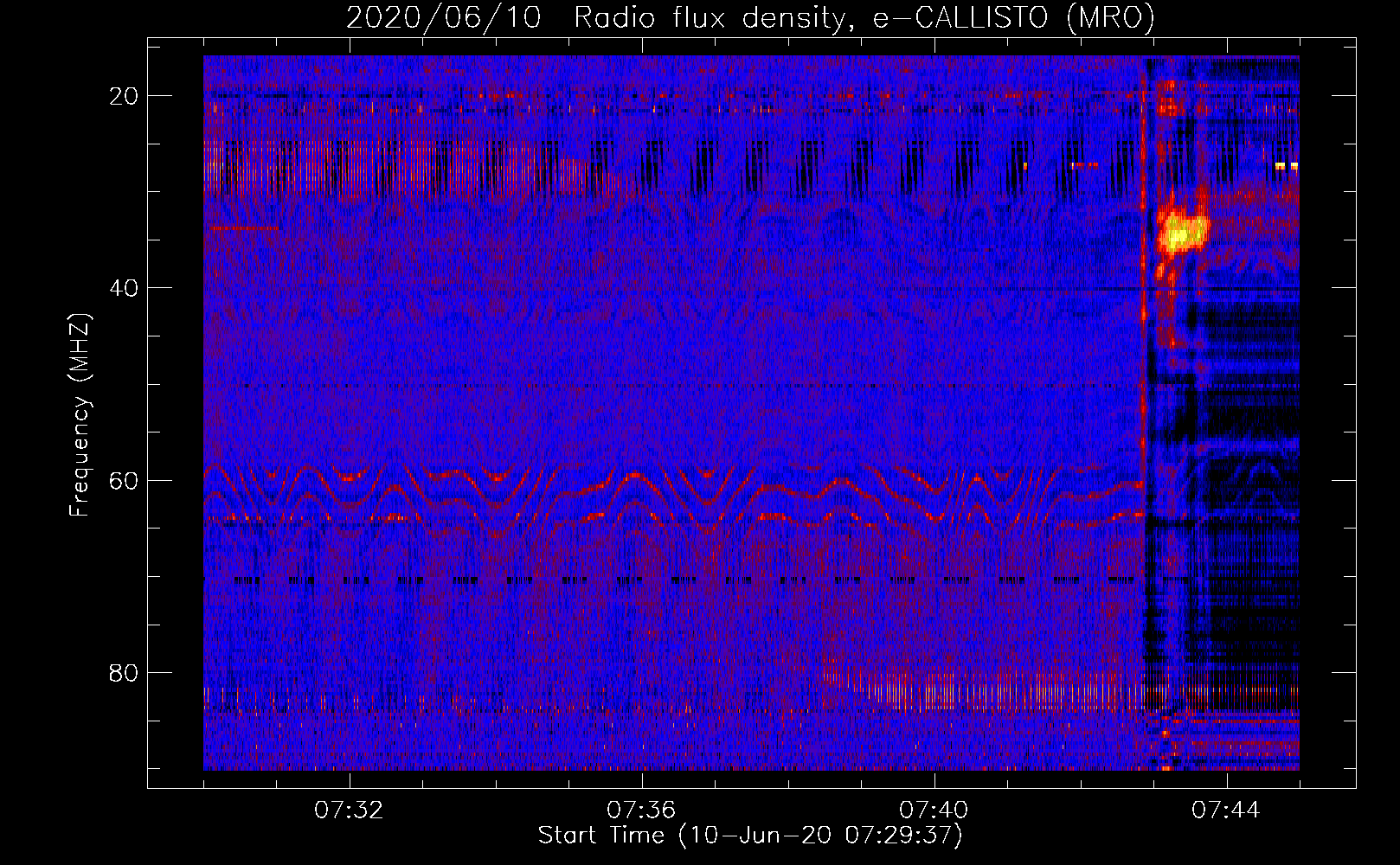Click the 20 frequency tick label
This screenshot has height=865, width=1400.
(x=125, y=96)
